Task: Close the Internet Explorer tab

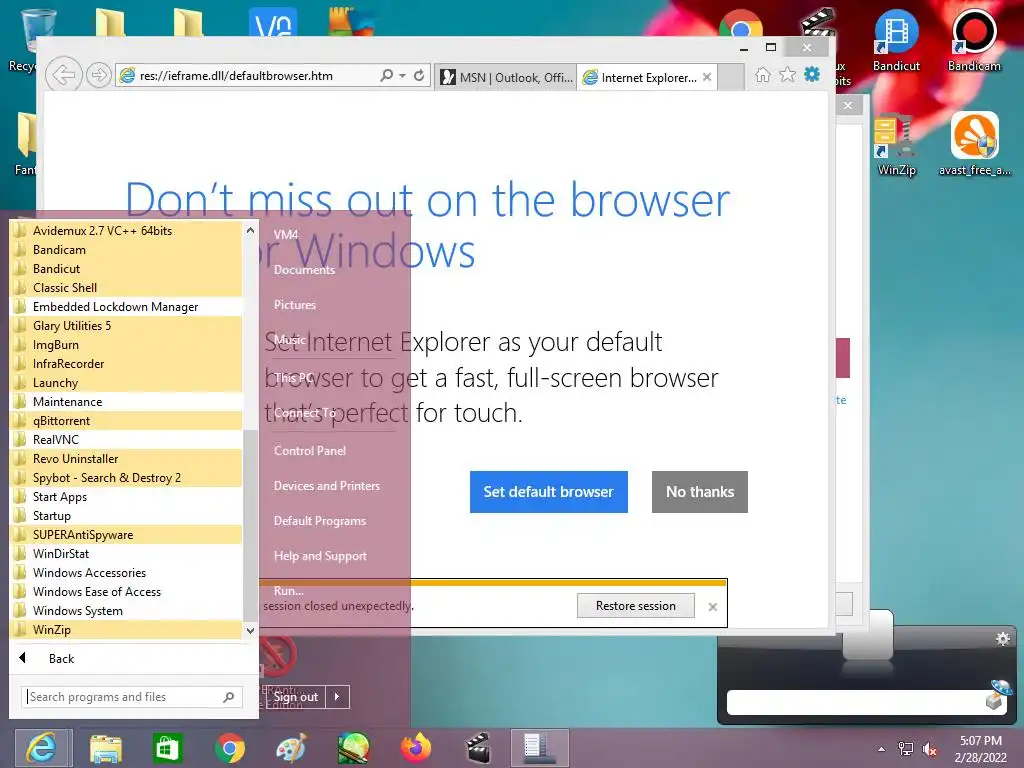Action: pyautogui.click(x=707, y=77)
